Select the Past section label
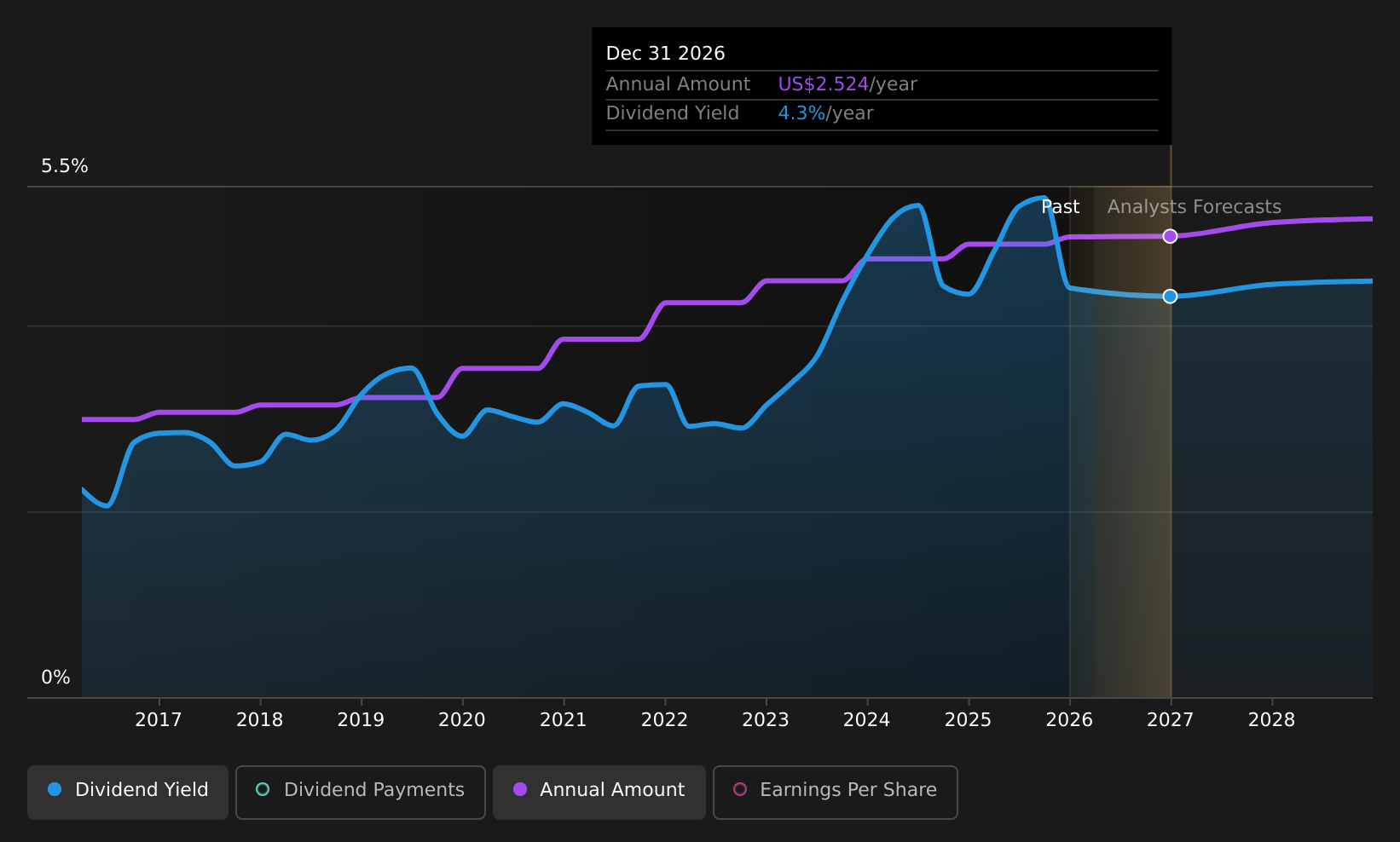This screenshot has width=1400, height=842. point(1061,206)
